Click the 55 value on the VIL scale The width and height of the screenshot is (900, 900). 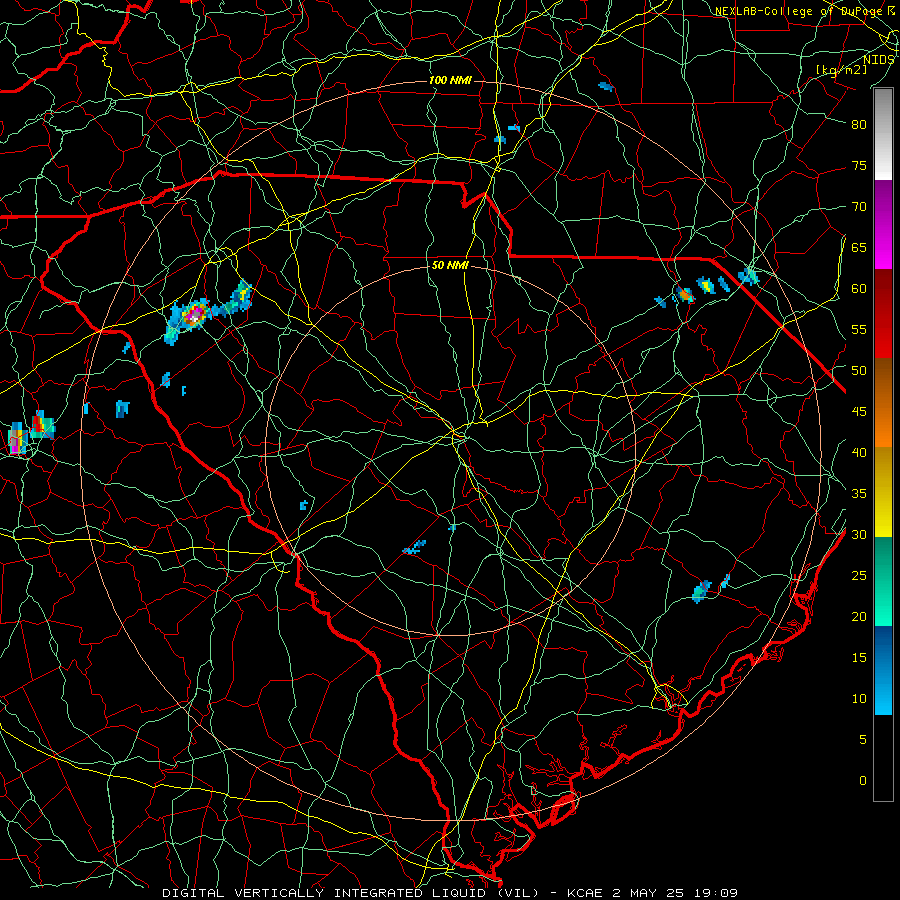point(859,329)
